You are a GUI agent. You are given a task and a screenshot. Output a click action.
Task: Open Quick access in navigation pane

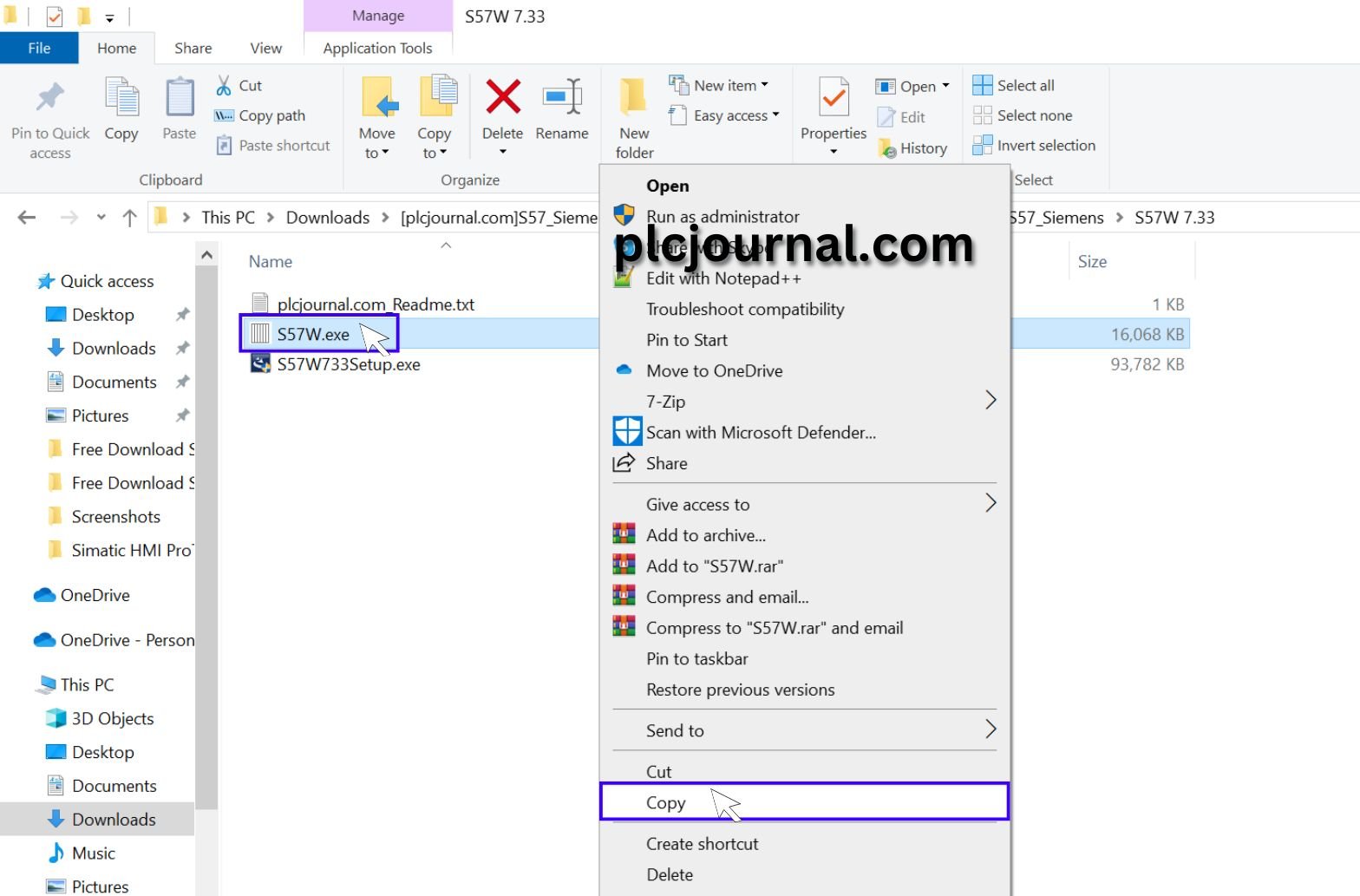[95, 281]
